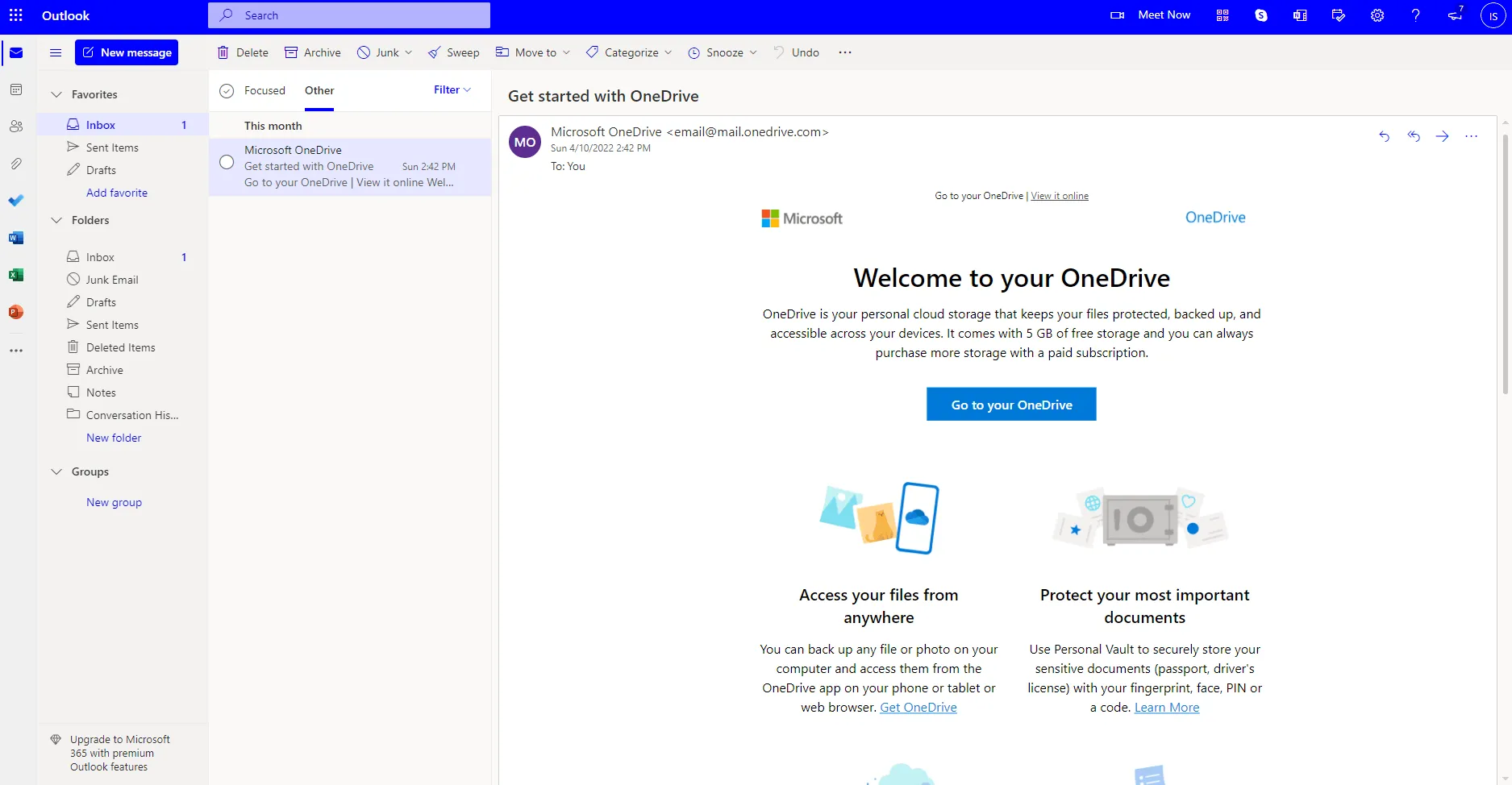
Task: Launch Word from the left rail
Action: (x=16, y=238)
